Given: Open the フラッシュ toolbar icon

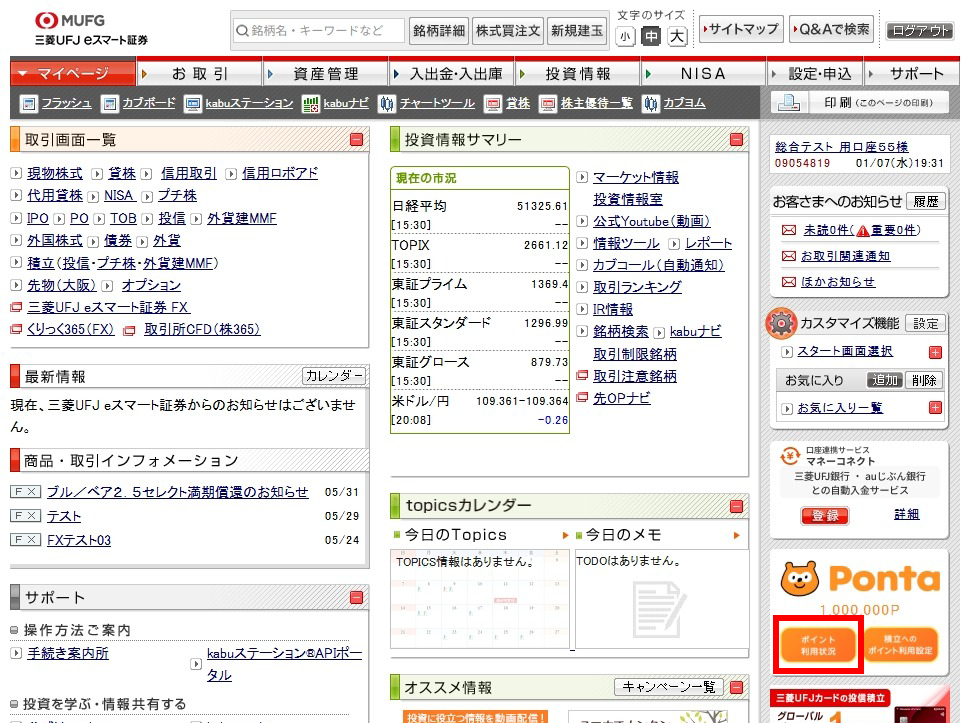Looking at the screenshot, I should click(29, 103).
